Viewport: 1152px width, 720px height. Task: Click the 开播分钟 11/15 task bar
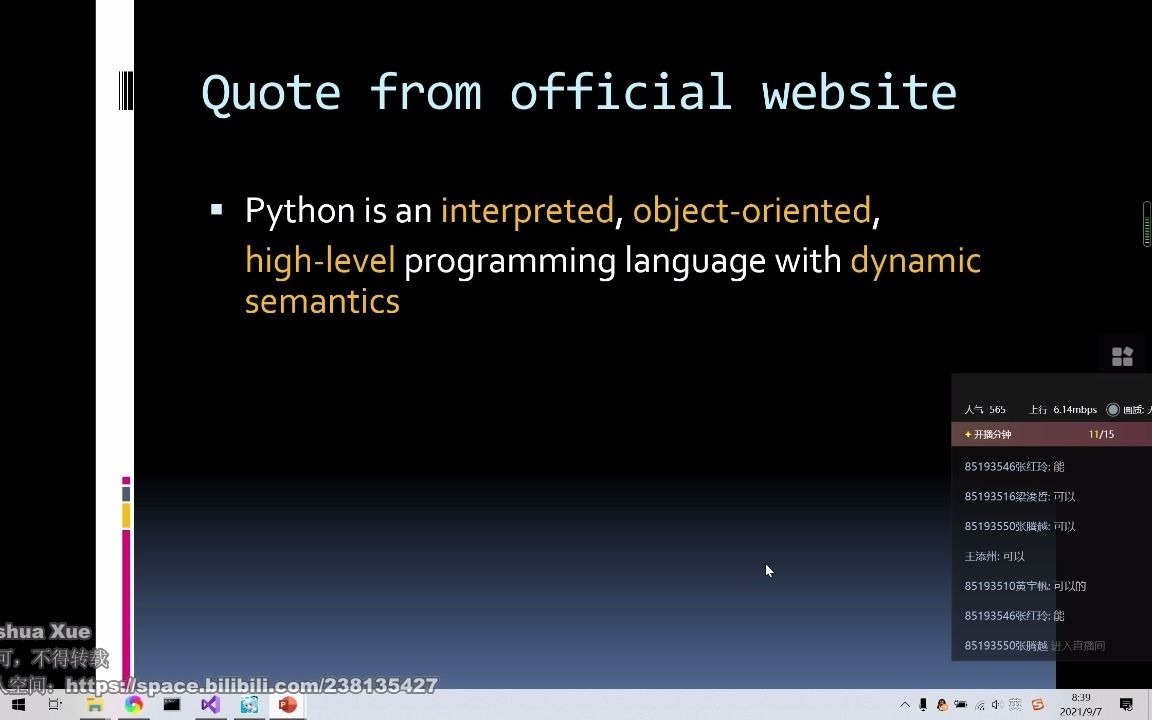point(1051,434)
